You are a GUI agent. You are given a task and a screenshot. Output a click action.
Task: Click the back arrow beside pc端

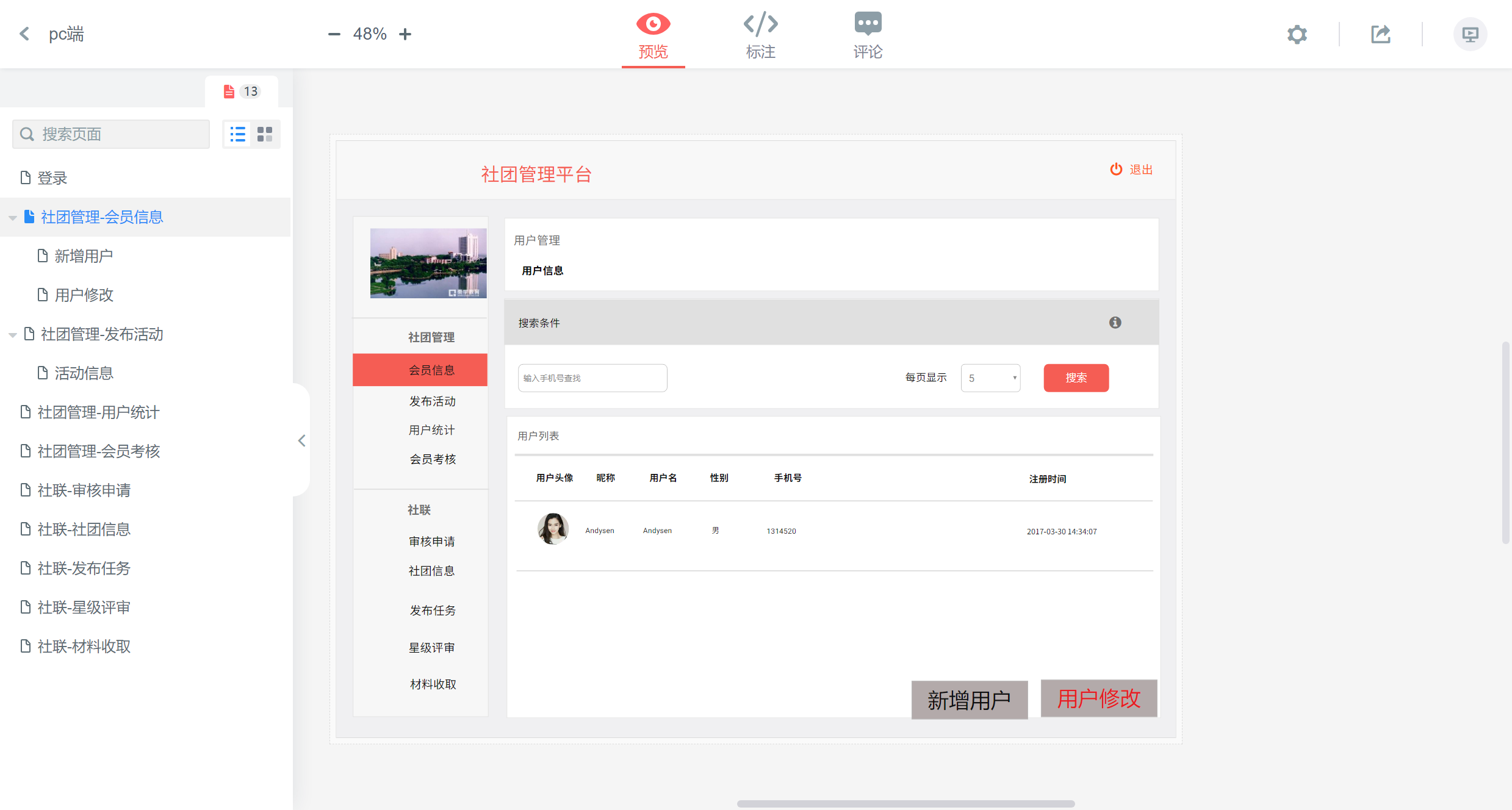pos(24,34)
